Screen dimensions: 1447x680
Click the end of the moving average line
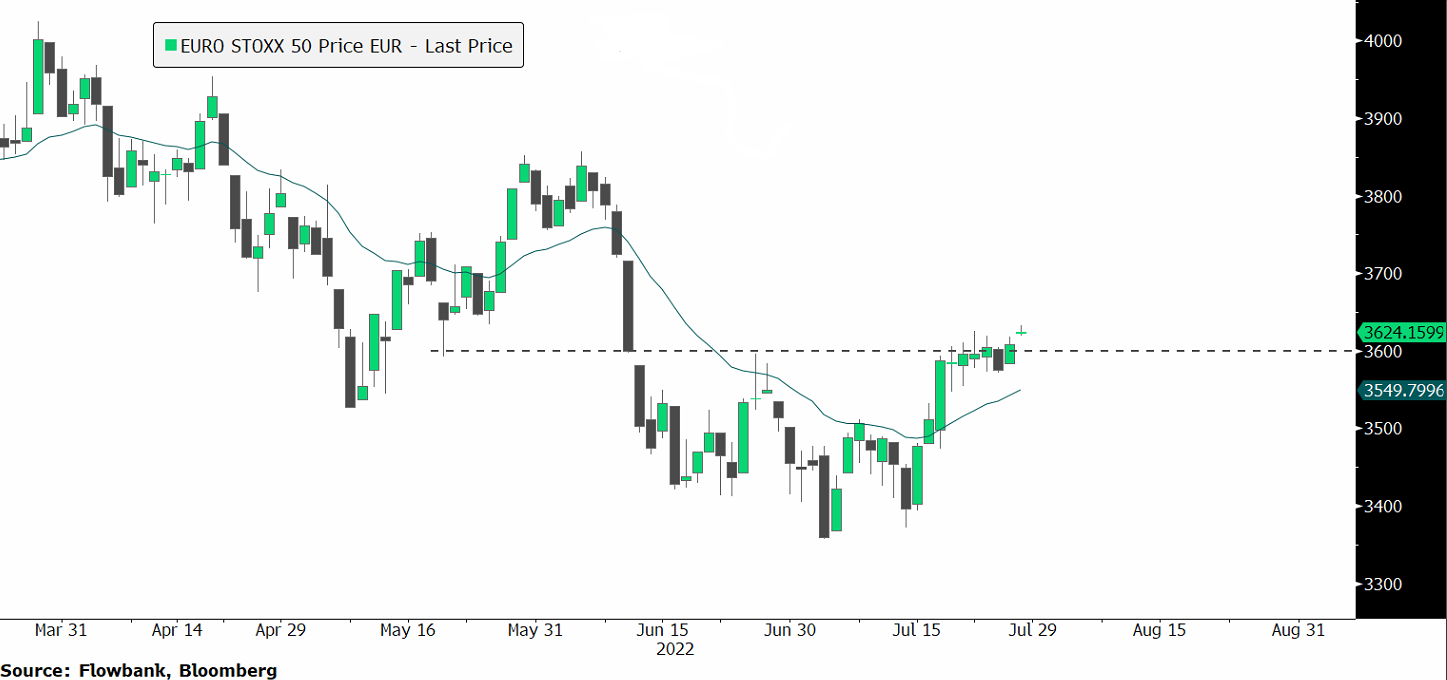pyautogui.click(x=1019, y=390)
